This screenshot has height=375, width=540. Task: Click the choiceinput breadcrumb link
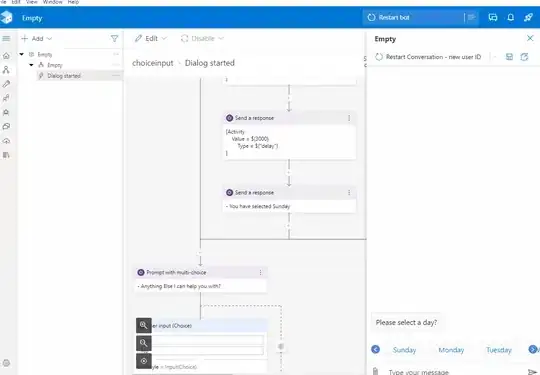pyautogui.click(x=153, y=63)
